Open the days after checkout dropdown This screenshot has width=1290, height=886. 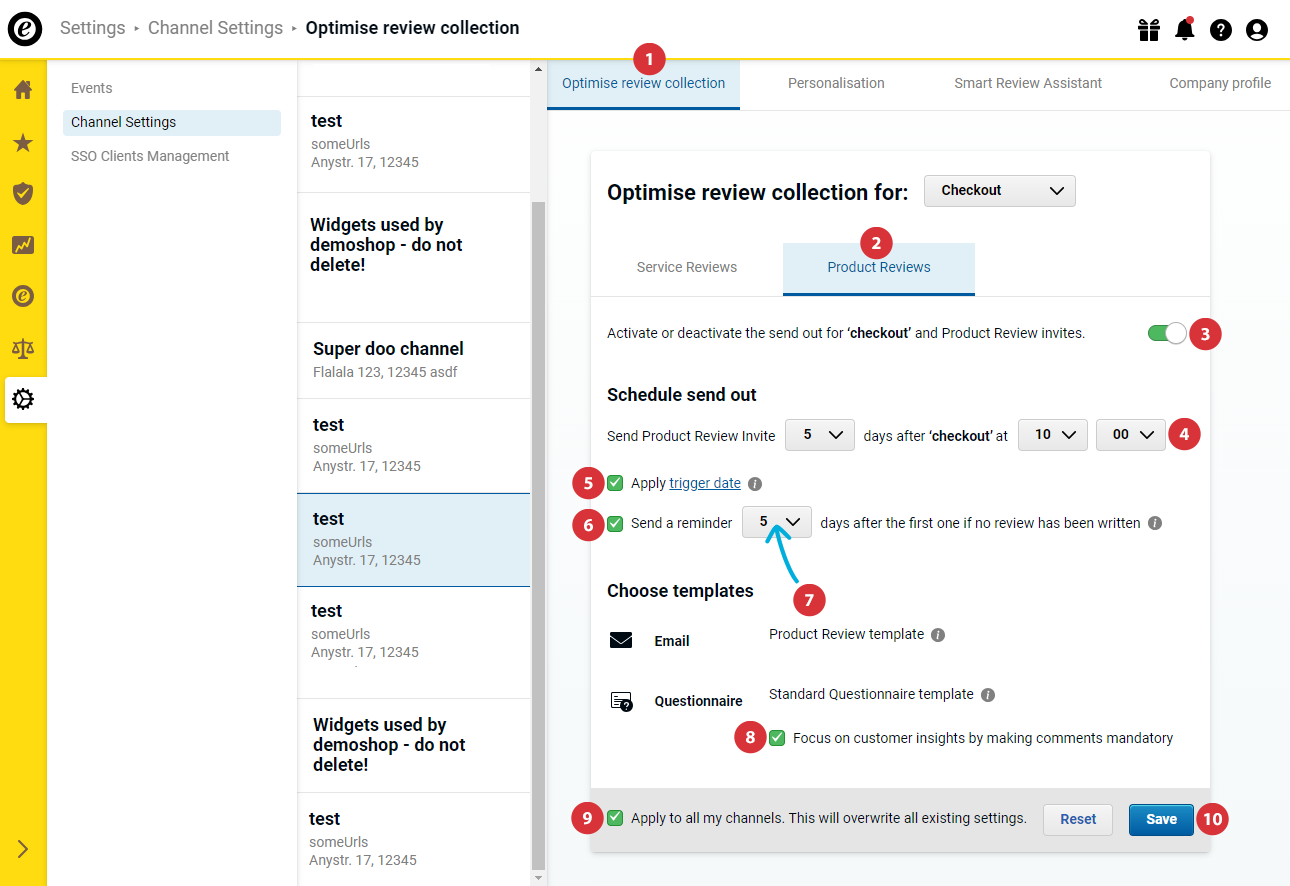point(820,435)
